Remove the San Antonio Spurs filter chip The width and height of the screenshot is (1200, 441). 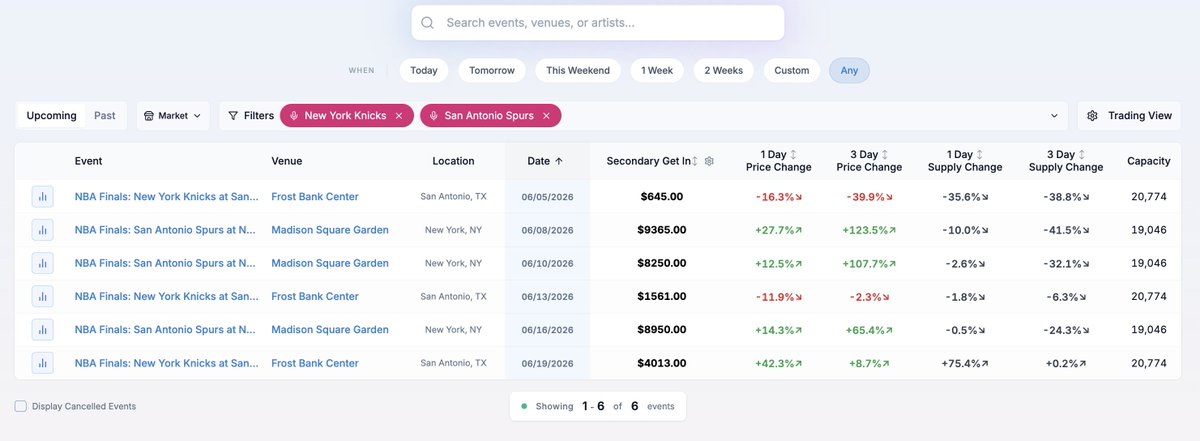pyautogui.click(x=546, y=116)
